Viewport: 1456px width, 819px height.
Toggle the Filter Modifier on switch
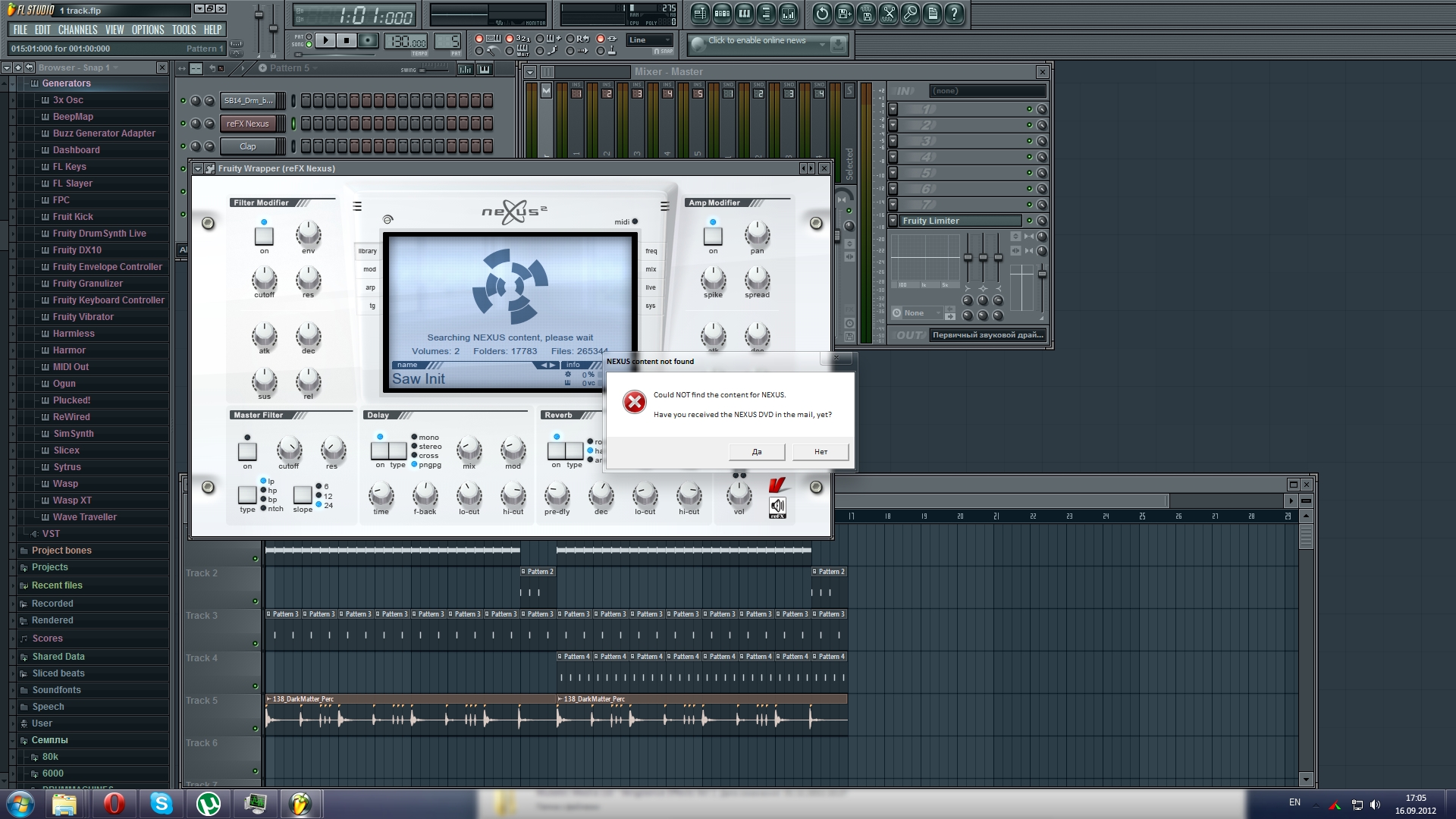tap(264, 236)
